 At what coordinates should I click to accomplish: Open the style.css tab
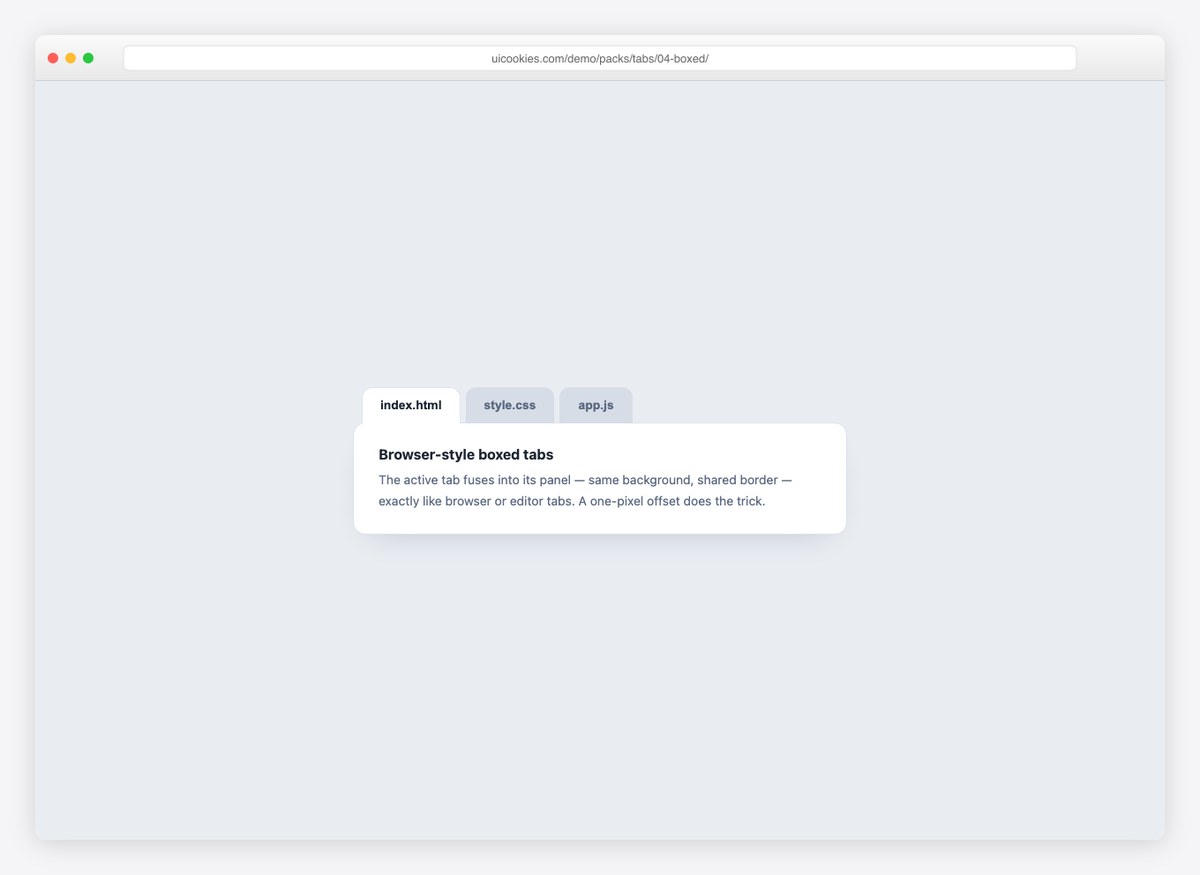(510, 405)
